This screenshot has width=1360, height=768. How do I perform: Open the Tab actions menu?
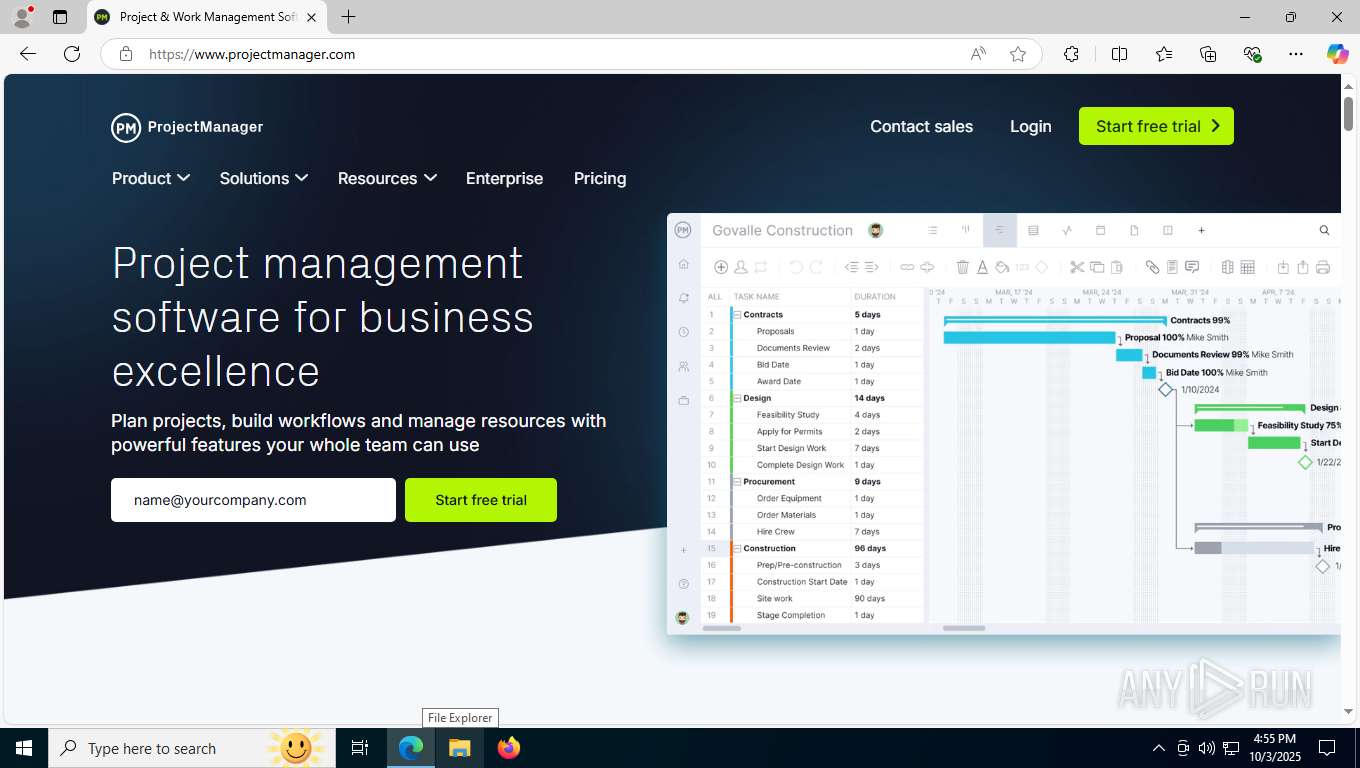pos(60,17)
